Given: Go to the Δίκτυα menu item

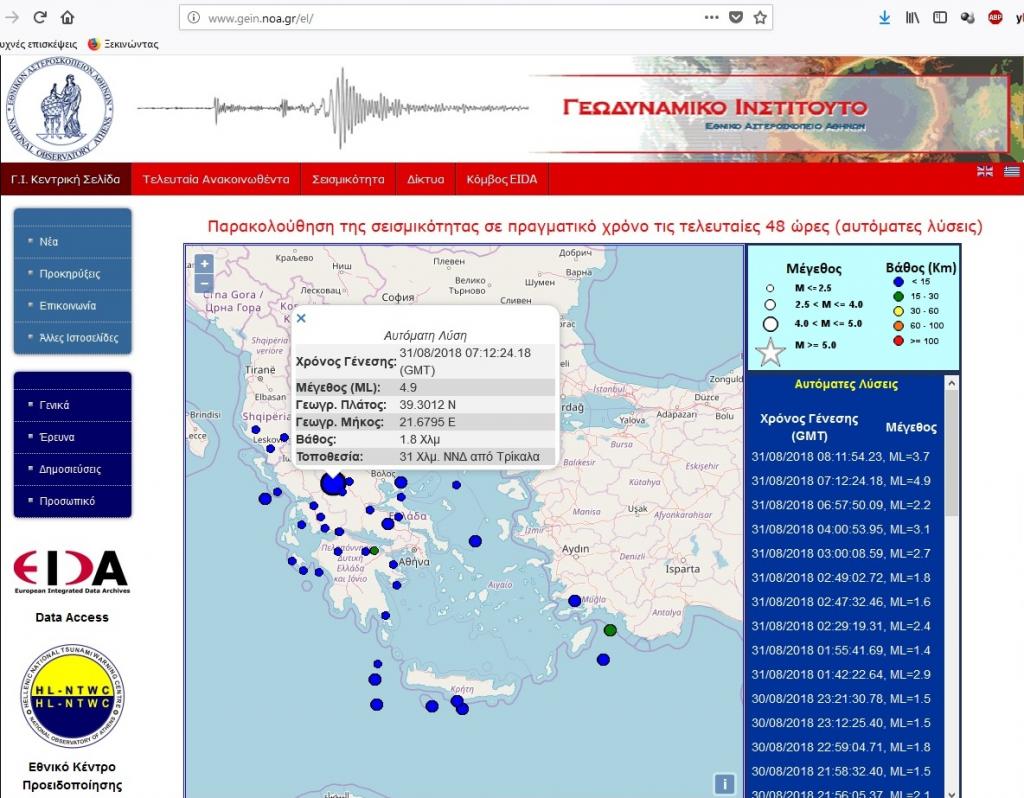Looking at the screenshot, I should tap(425, 180).
